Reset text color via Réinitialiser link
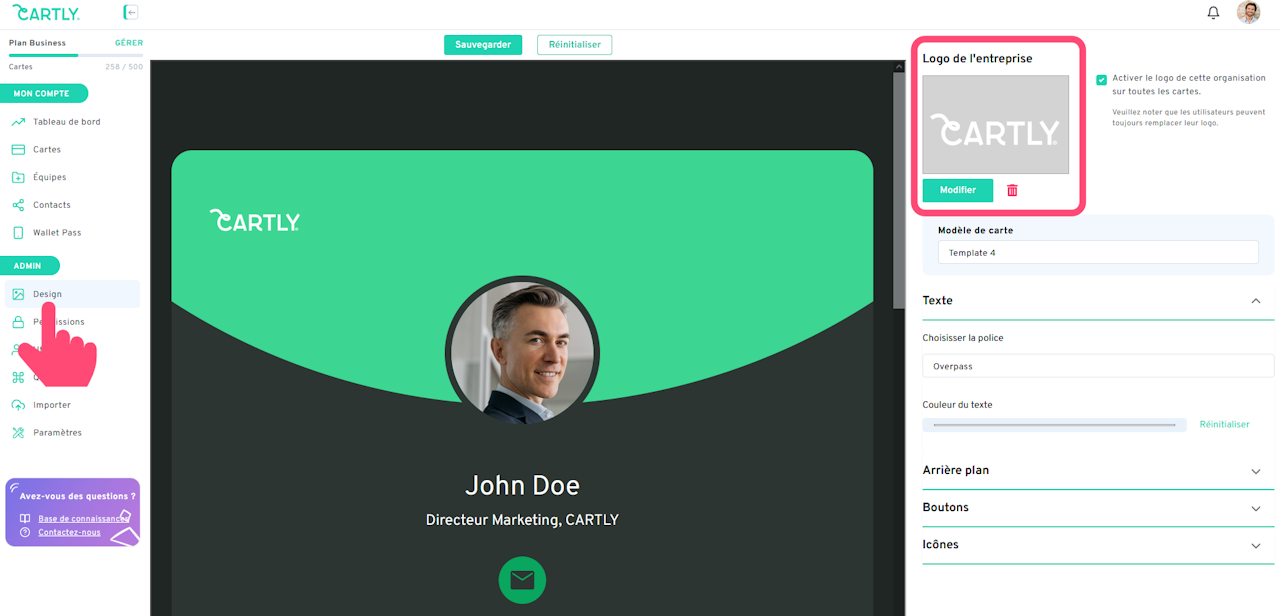The width and height of the screenshot is (1280, 616). click(x=1225, y=424)
